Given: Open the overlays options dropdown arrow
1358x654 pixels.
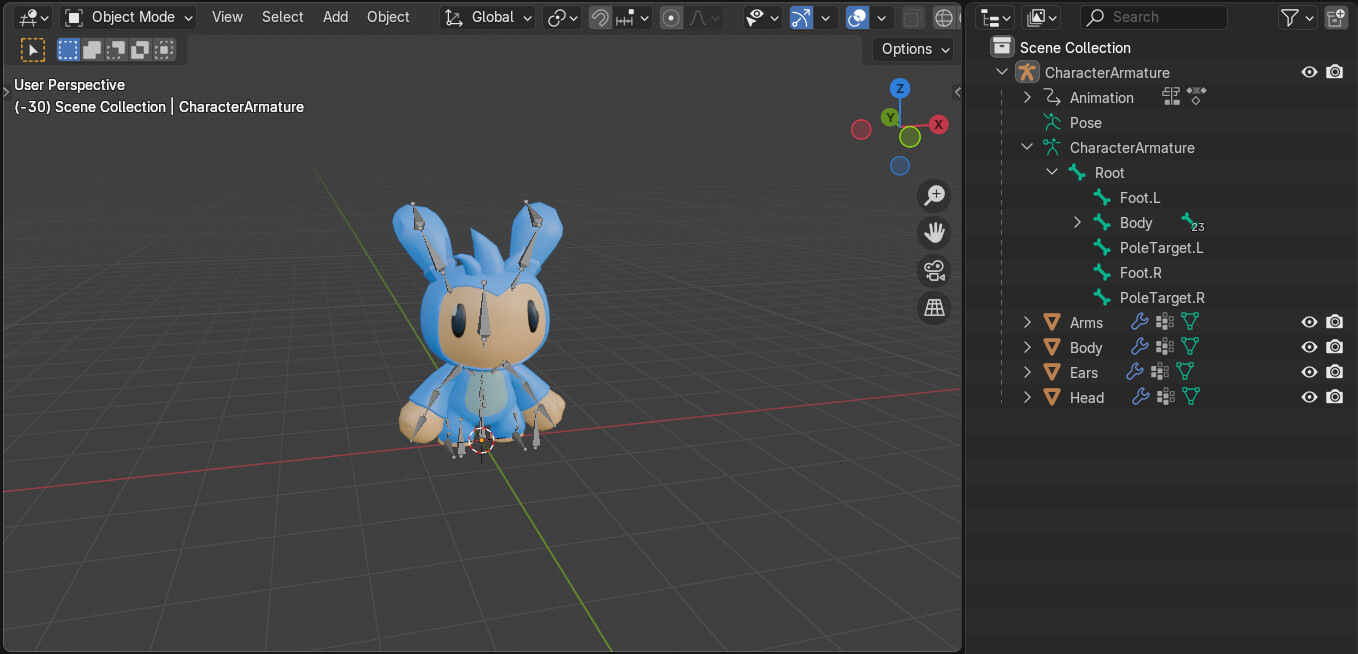Looking at the screenshot, I should [881, 17].
